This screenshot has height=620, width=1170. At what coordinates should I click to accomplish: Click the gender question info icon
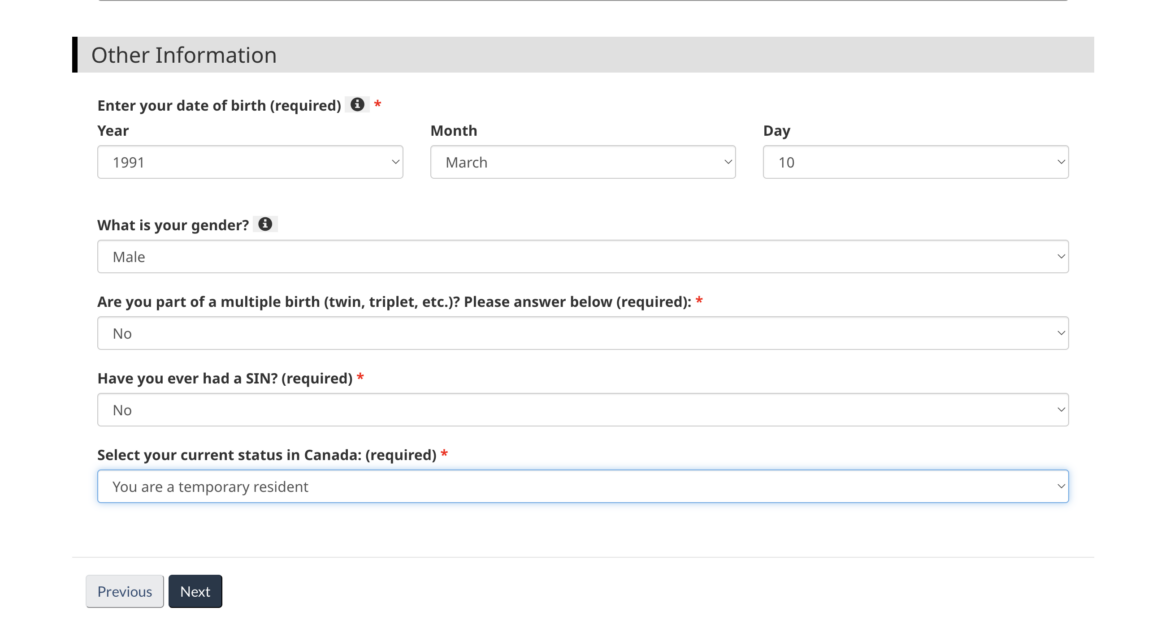tap(265, 224)
